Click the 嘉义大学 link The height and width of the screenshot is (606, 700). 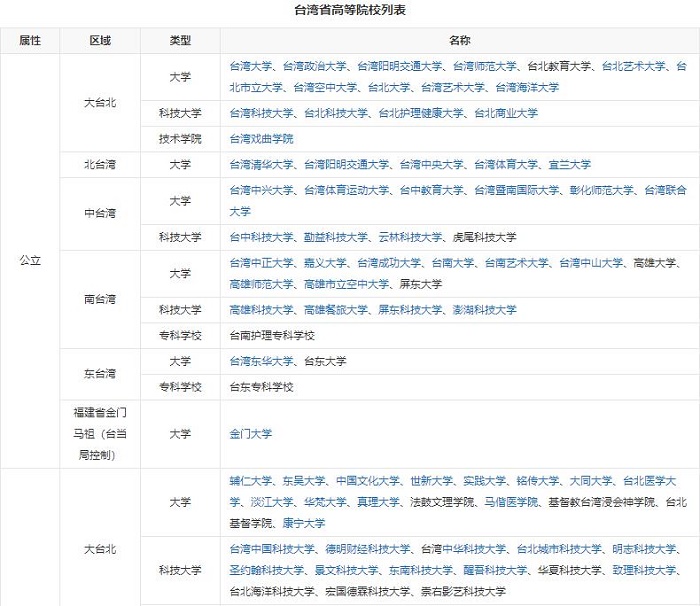(325, 263)
